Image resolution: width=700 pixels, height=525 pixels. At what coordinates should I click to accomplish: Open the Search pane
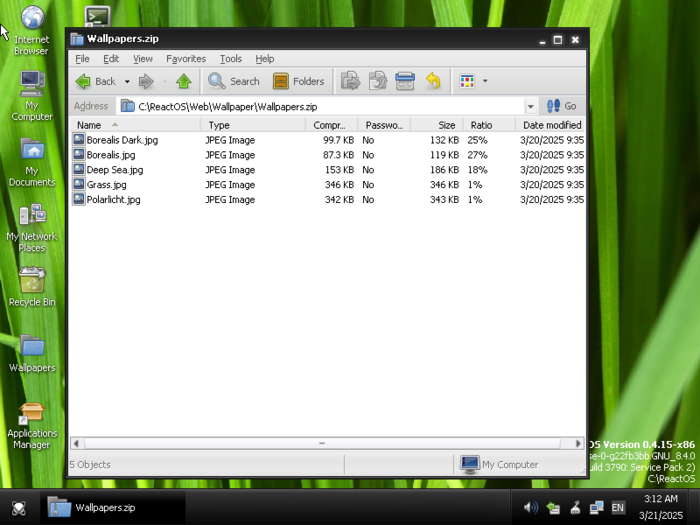pos(234,81)
